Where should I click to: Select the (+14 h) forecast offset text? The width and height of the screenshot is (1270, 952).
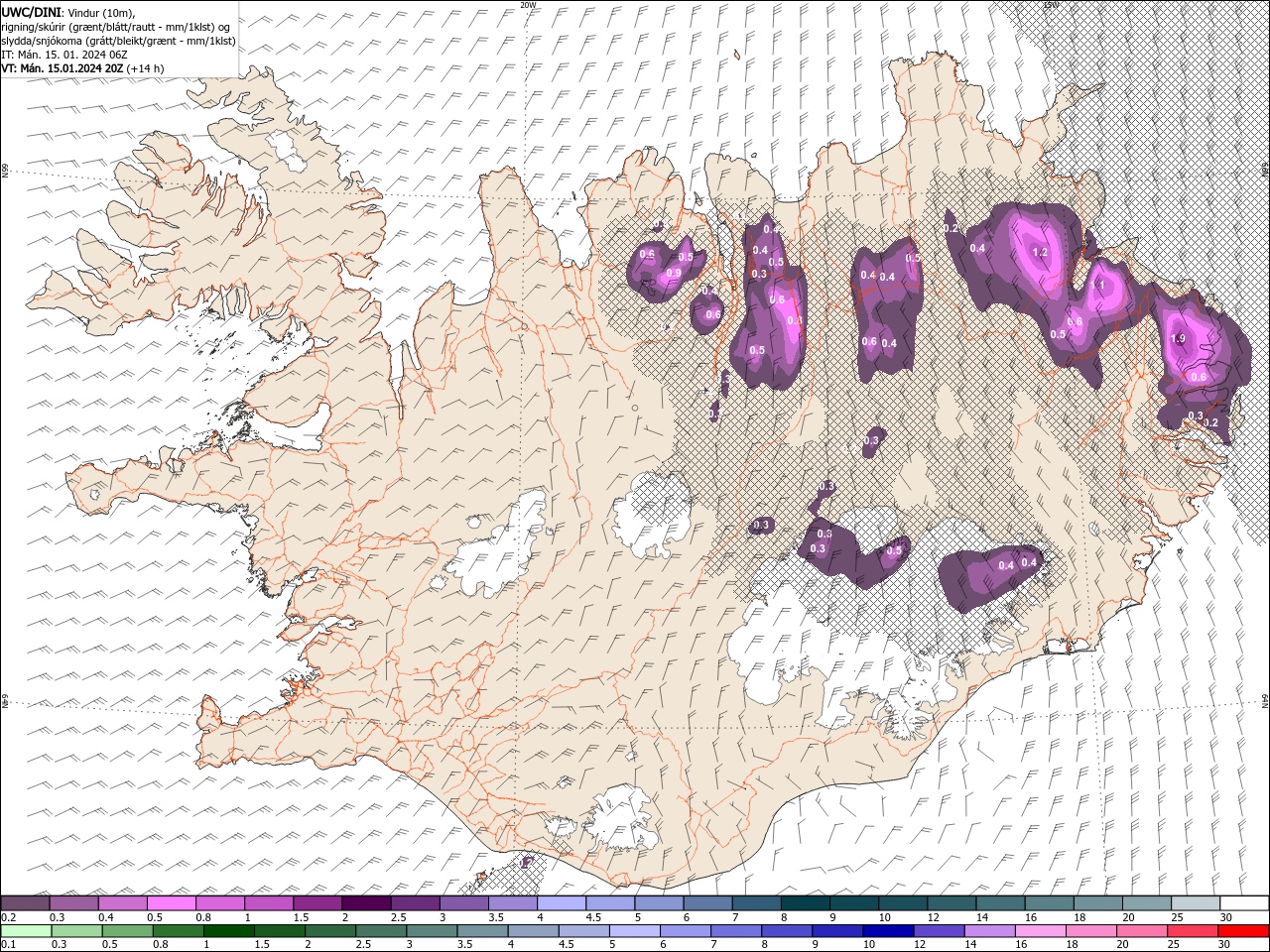point(146,68)
